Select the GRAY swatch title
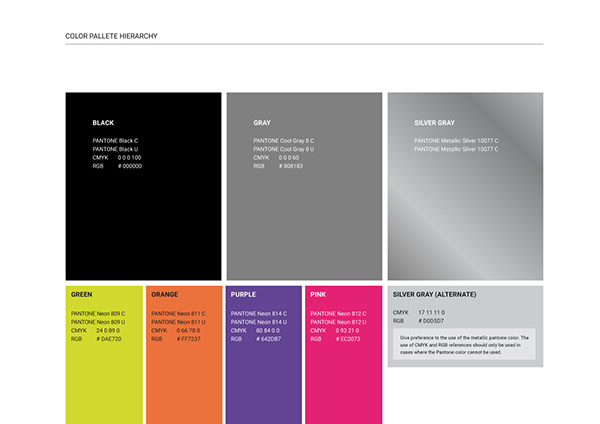The height and width of the screenshot is (424, 600). (262, 123)
